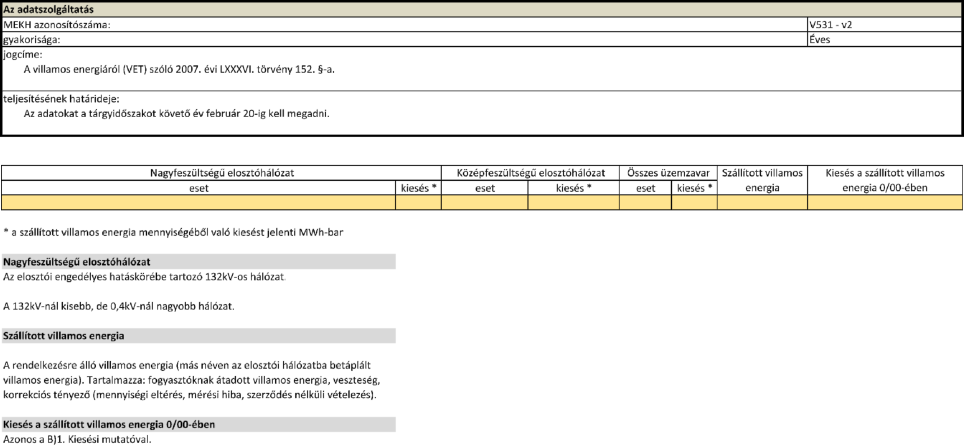This screenshot has height=447, width=964.
Task: Click the grey 'Nagyfeszültségű elosztóhálózat' definition heading
Action: coord(199,262)
